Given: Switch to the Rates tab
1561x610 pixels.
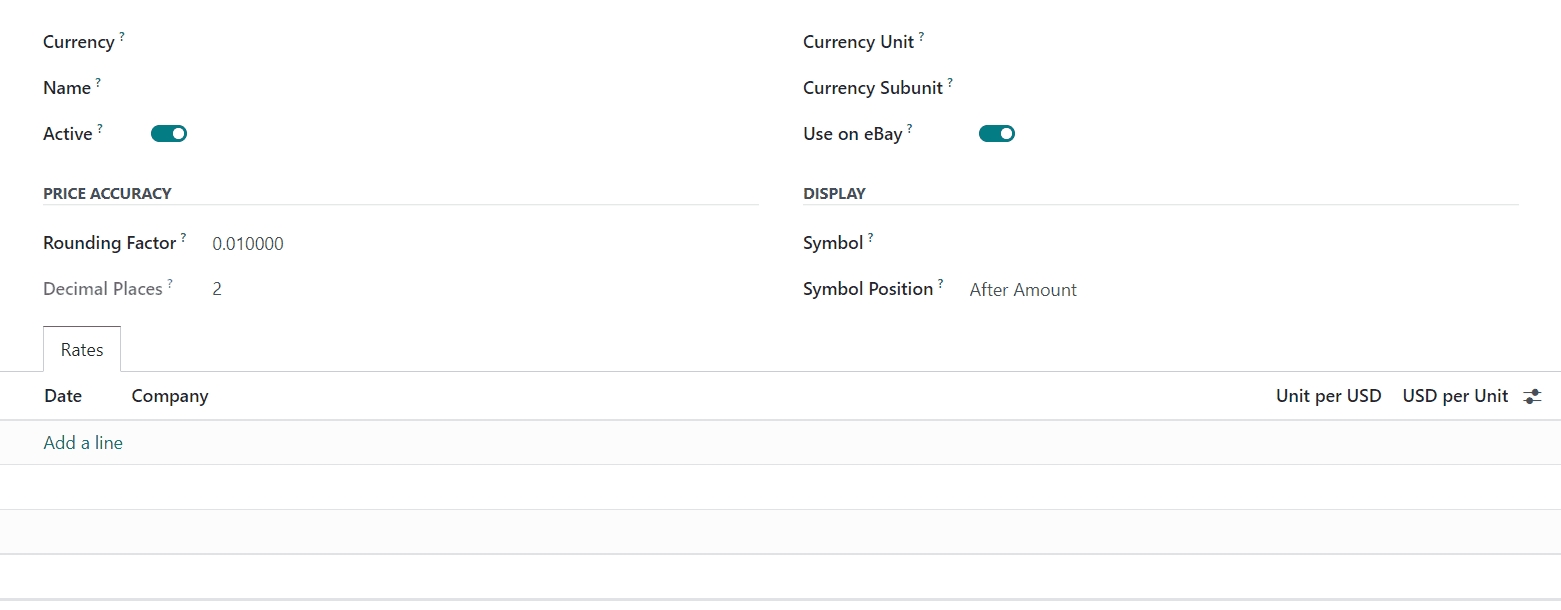Looking at the screenshot, I should point(82,350).
